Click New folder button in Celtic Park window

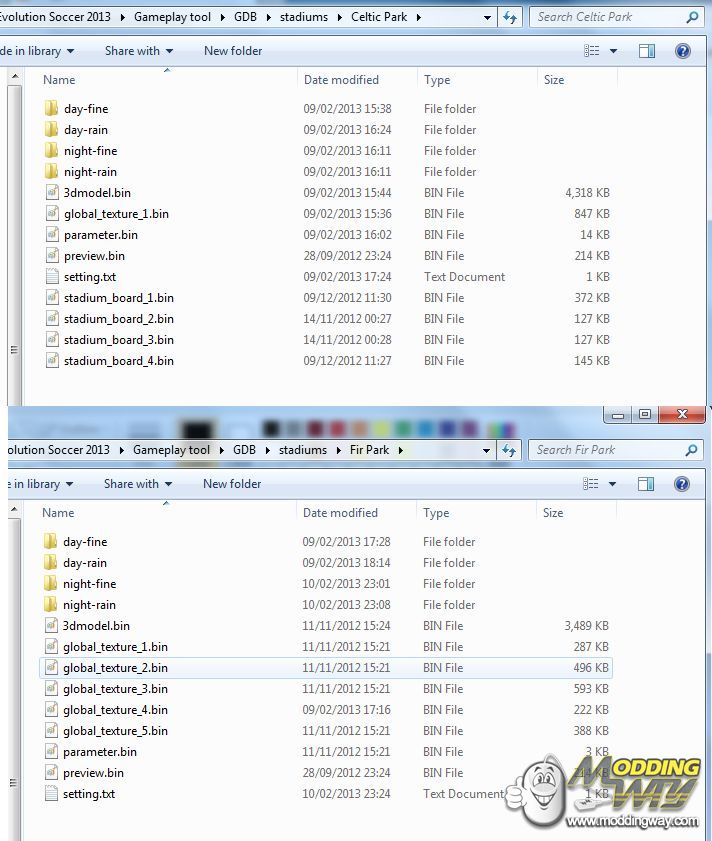point(232,51)
